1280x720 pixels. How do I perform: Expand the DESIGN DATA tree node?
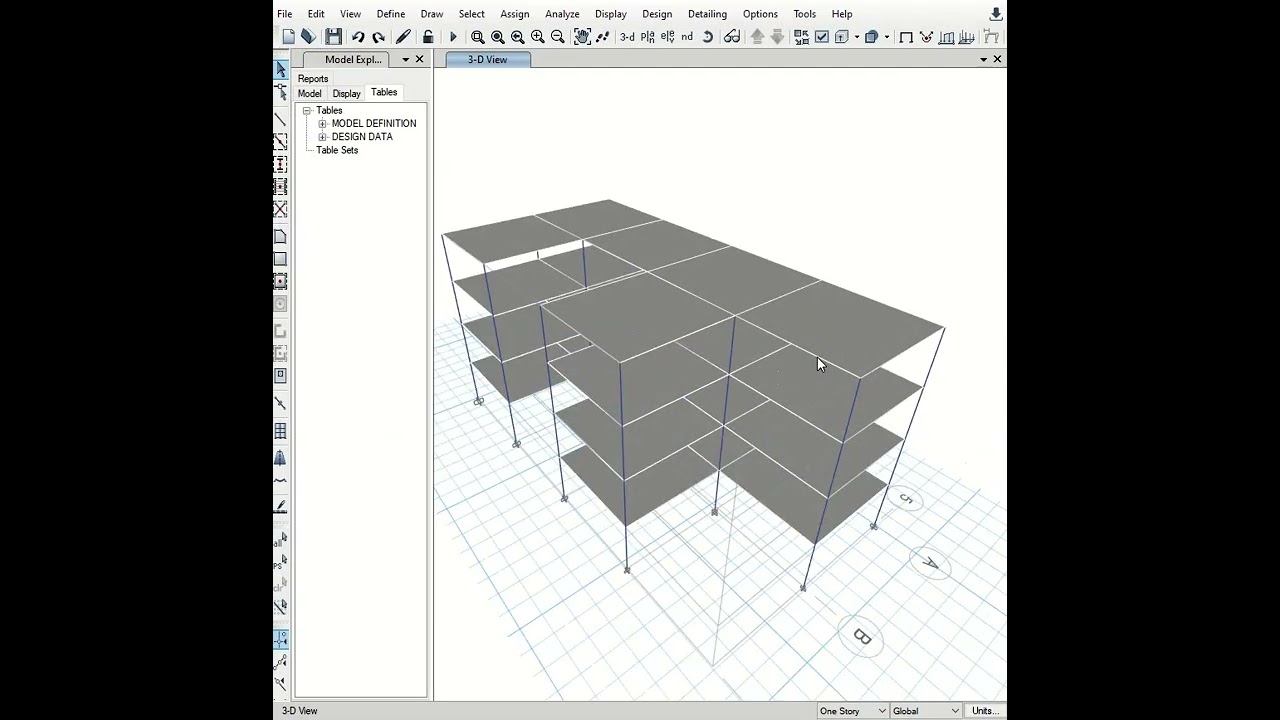point(322,137)
